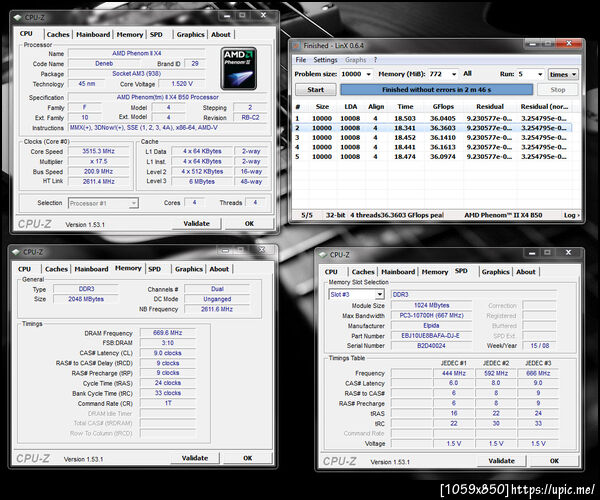Click OK in CPU tab window

tap(249, 223)
